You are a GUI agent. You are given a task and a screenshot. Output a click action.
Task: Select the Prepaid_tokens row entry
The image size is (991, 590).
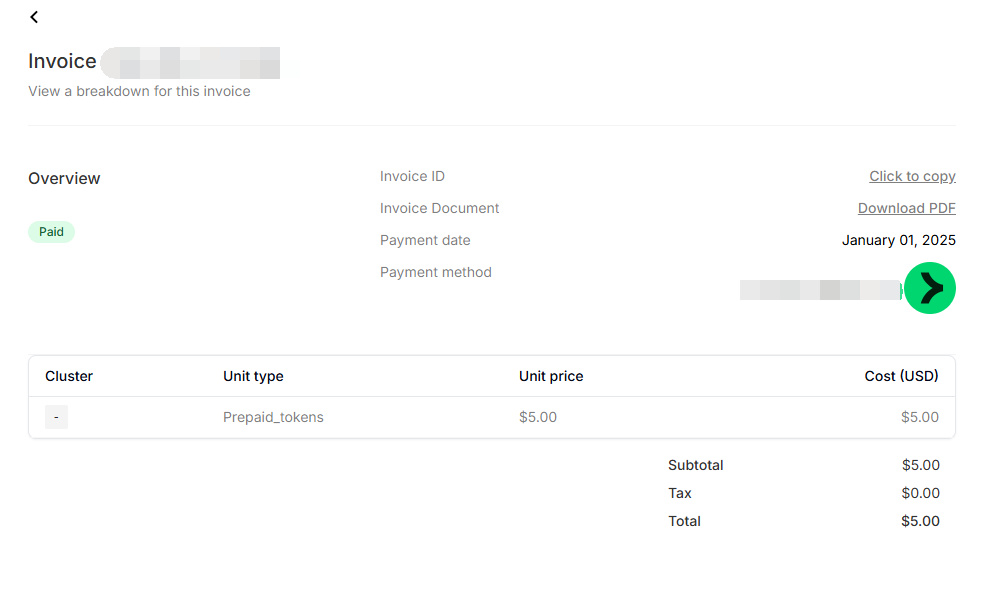[273, 418]
